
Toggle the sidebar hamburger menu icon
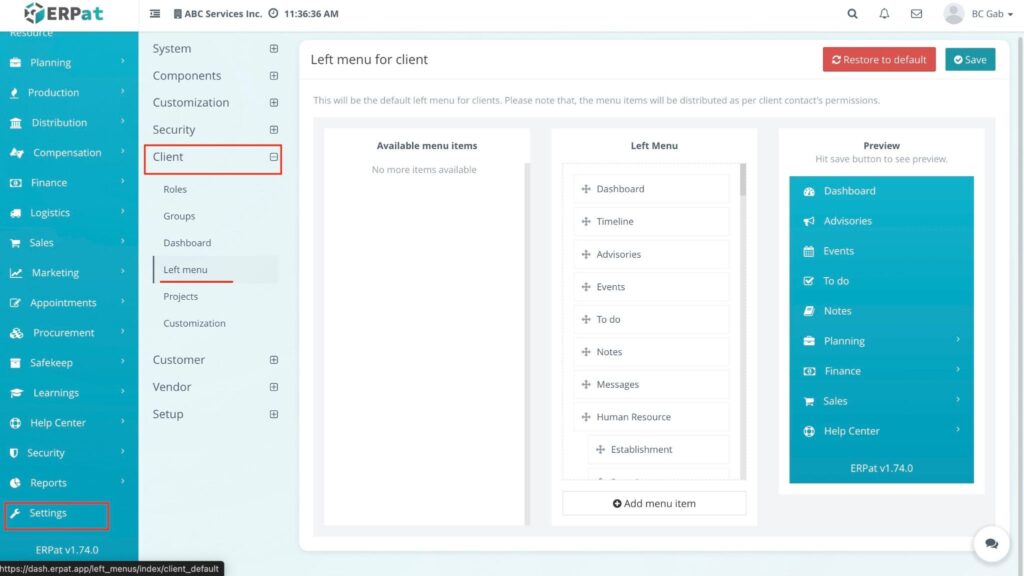click(155, 14)
